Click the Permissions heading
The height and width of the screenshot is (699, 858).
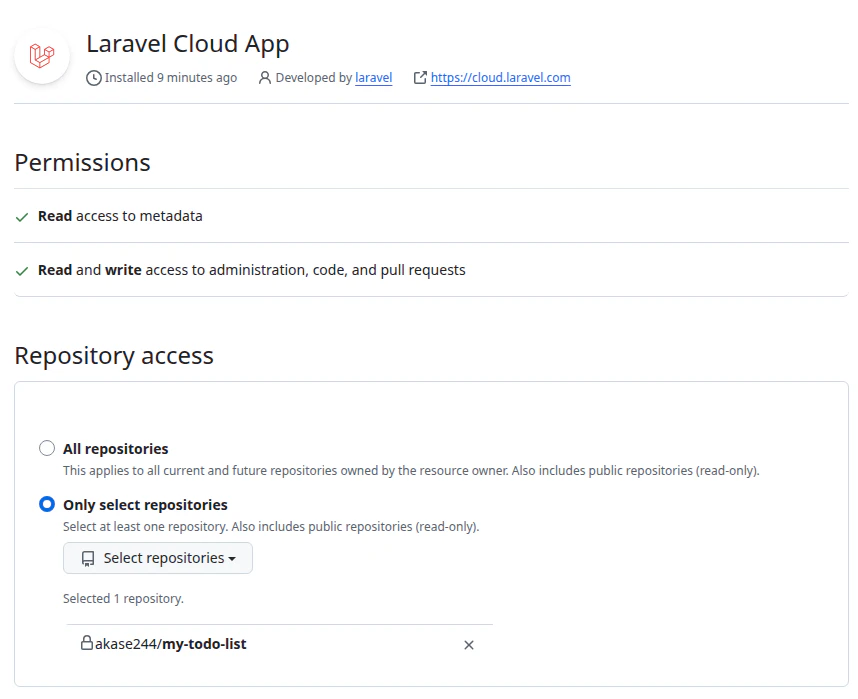(83, 163)
